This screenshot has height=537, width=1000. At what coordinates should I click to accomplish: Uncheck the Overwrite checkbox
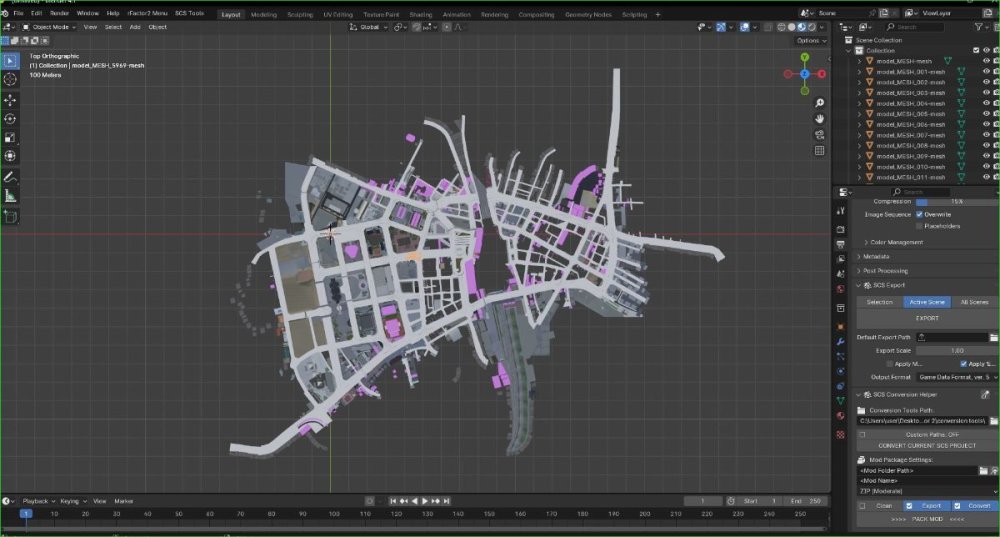point(919,214)
